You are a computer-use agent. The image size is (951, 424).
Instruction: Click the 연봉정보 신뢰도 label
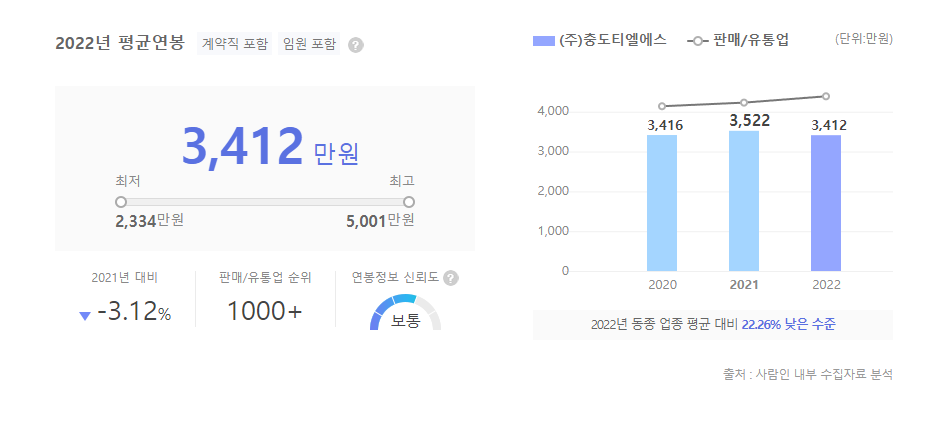[396, 278]
